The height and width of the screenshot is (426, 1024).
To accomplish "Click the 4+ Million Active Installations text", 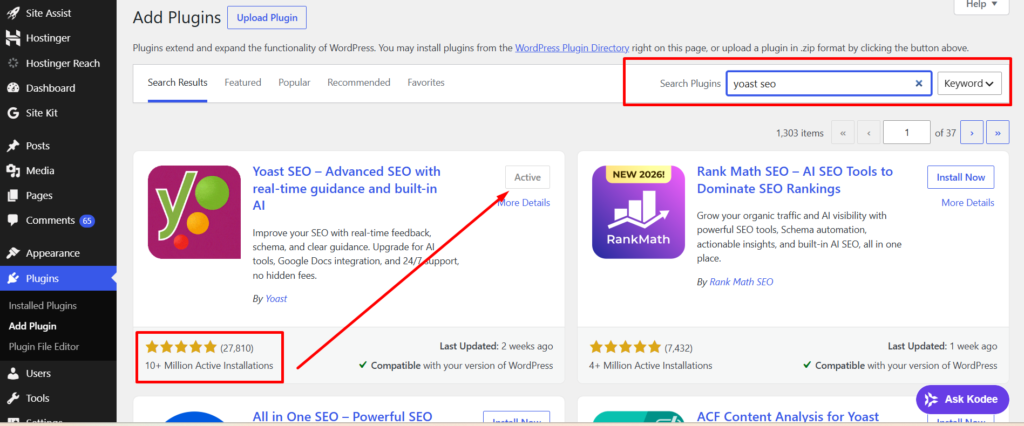I will (x=651, y=365).
